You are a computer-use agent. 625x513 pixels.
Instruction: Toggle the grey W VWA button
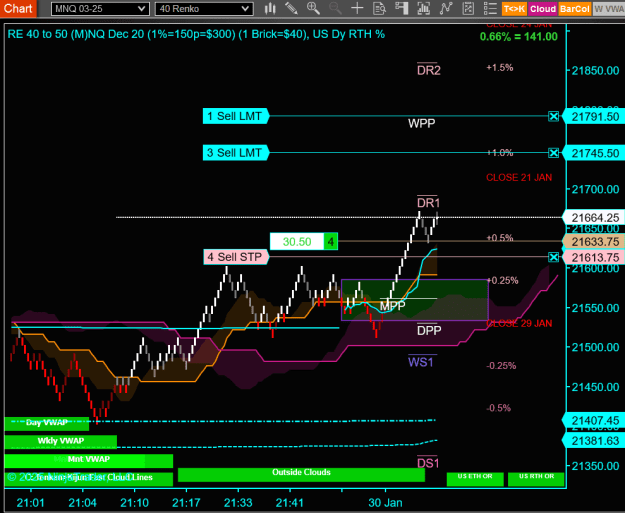click(609, 9)
